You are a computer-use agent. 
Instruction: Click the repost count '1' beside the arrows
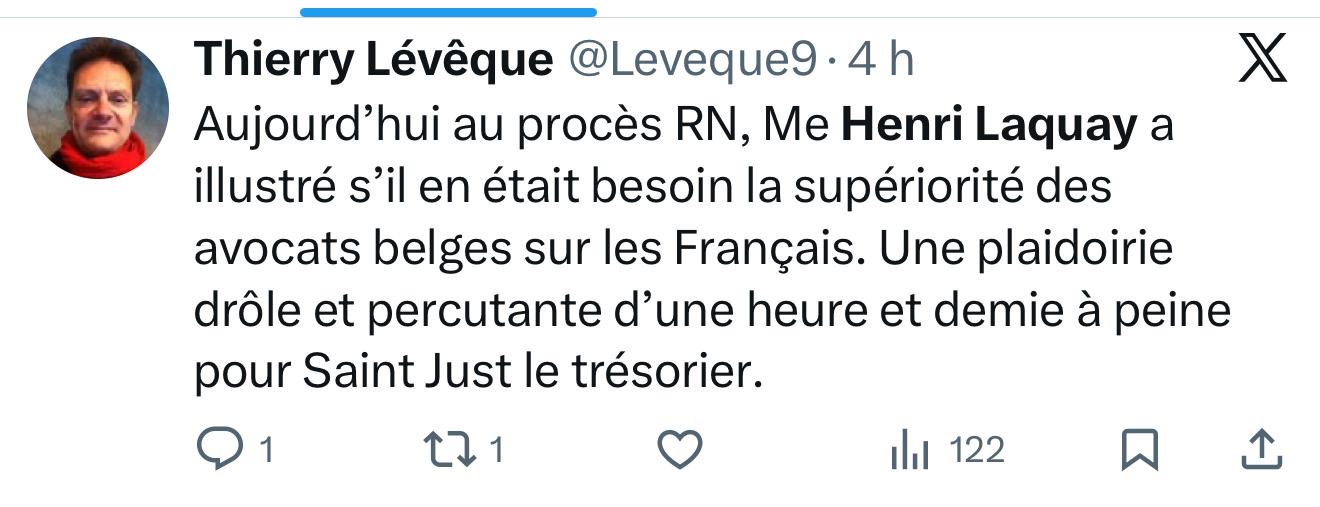point(495,451)
